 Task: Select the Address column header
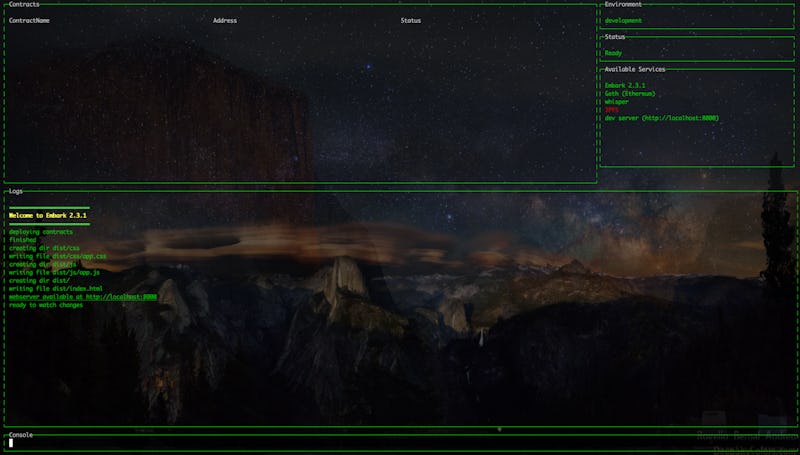pos(225,21)
